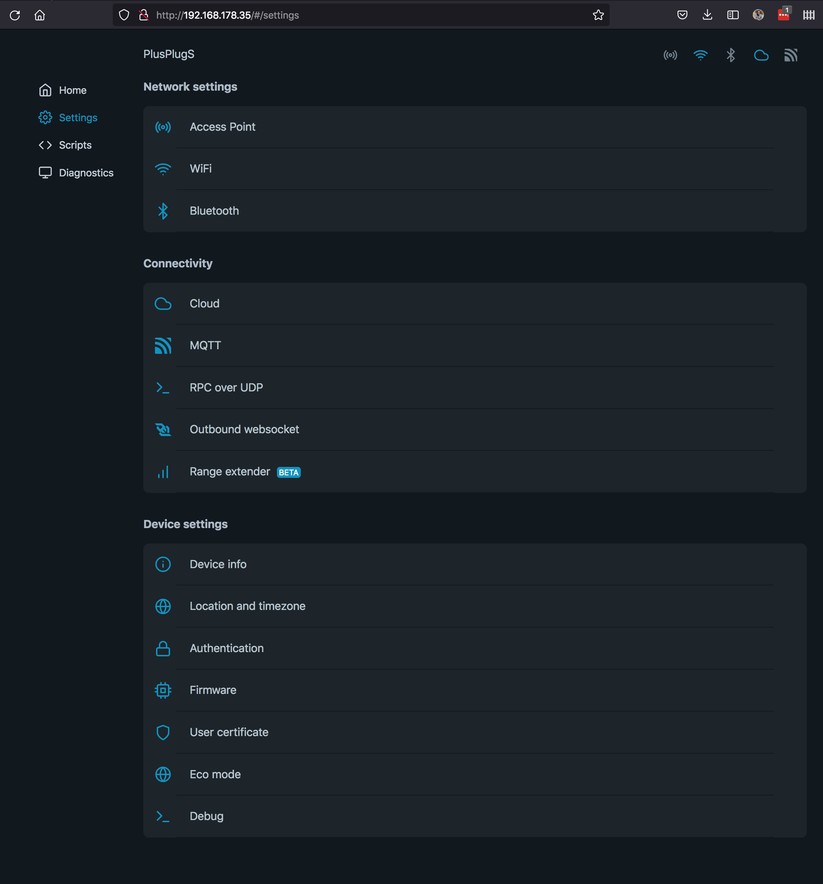Open the Authentication settings row
Image resolution: width=823 pixels, height=884 pixels.
[474, 648]
